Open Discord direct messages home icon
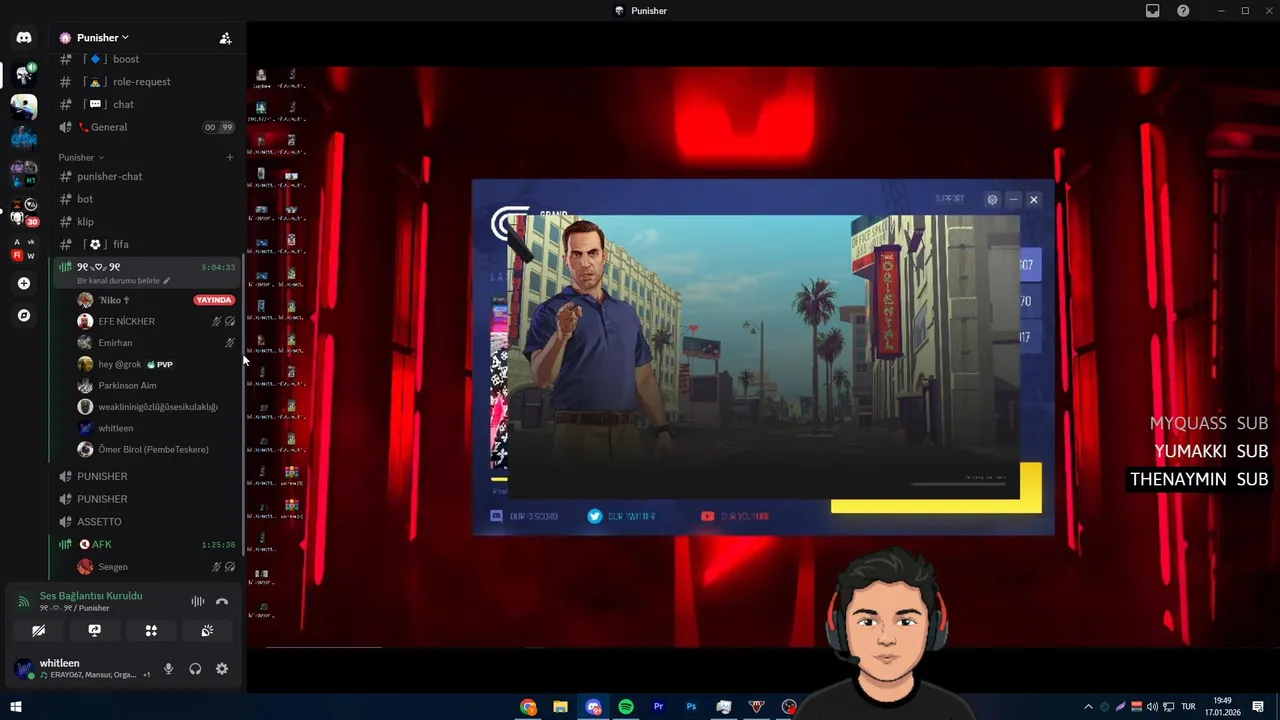Screen dimensions: 1280x720 pyautogui.click(x=24, y=37)
